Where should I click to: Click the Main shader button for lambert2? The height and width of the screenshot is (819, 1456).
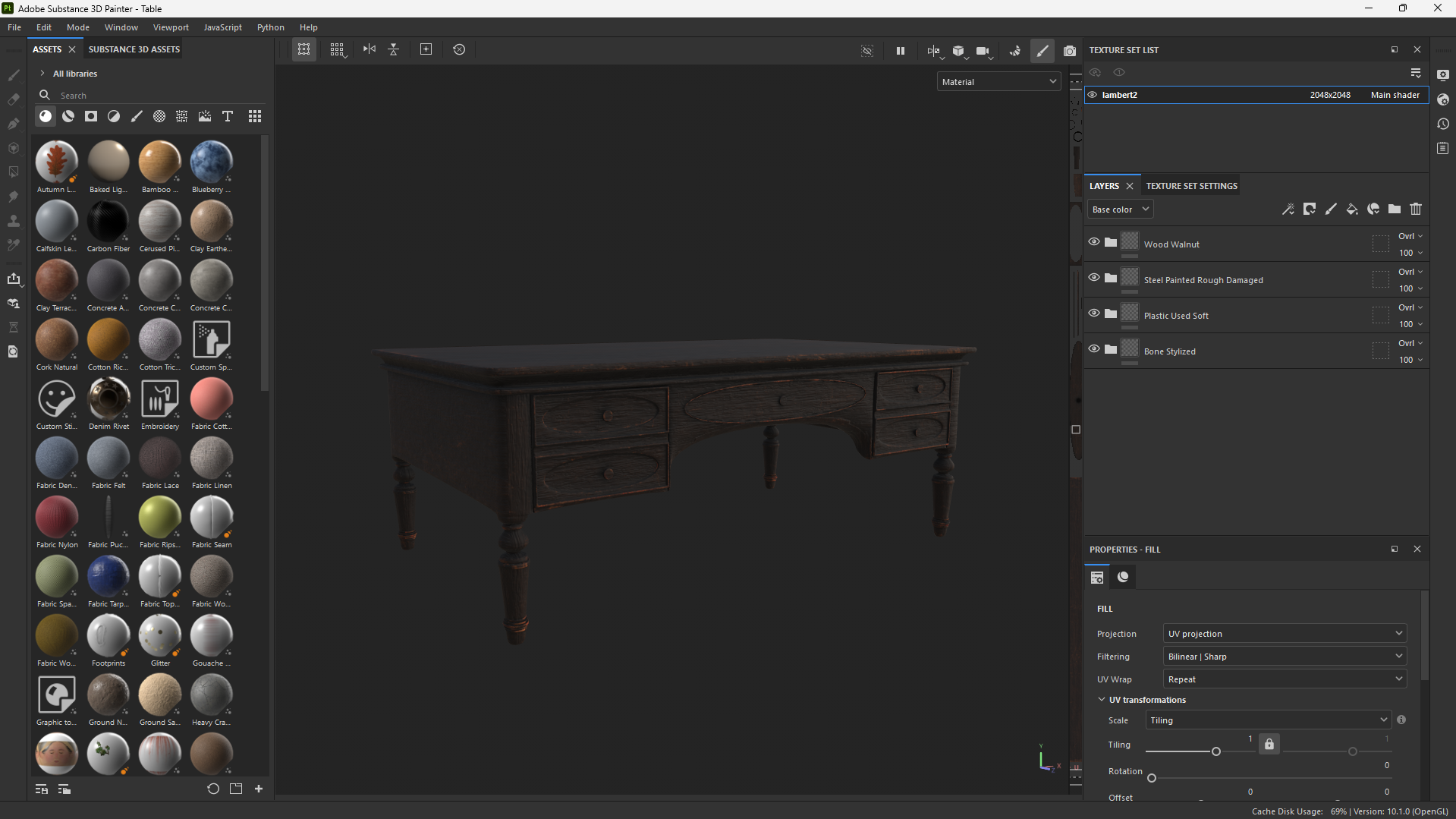coord(1395,95)
